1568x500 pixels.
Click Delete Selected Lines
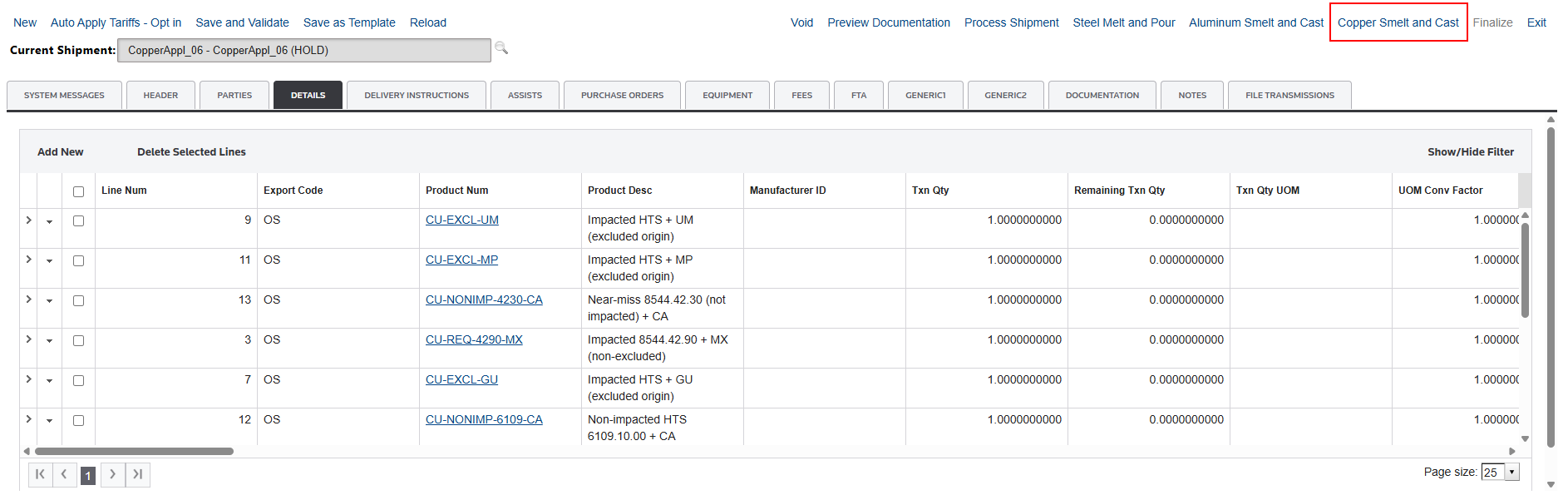pos(191,151)
